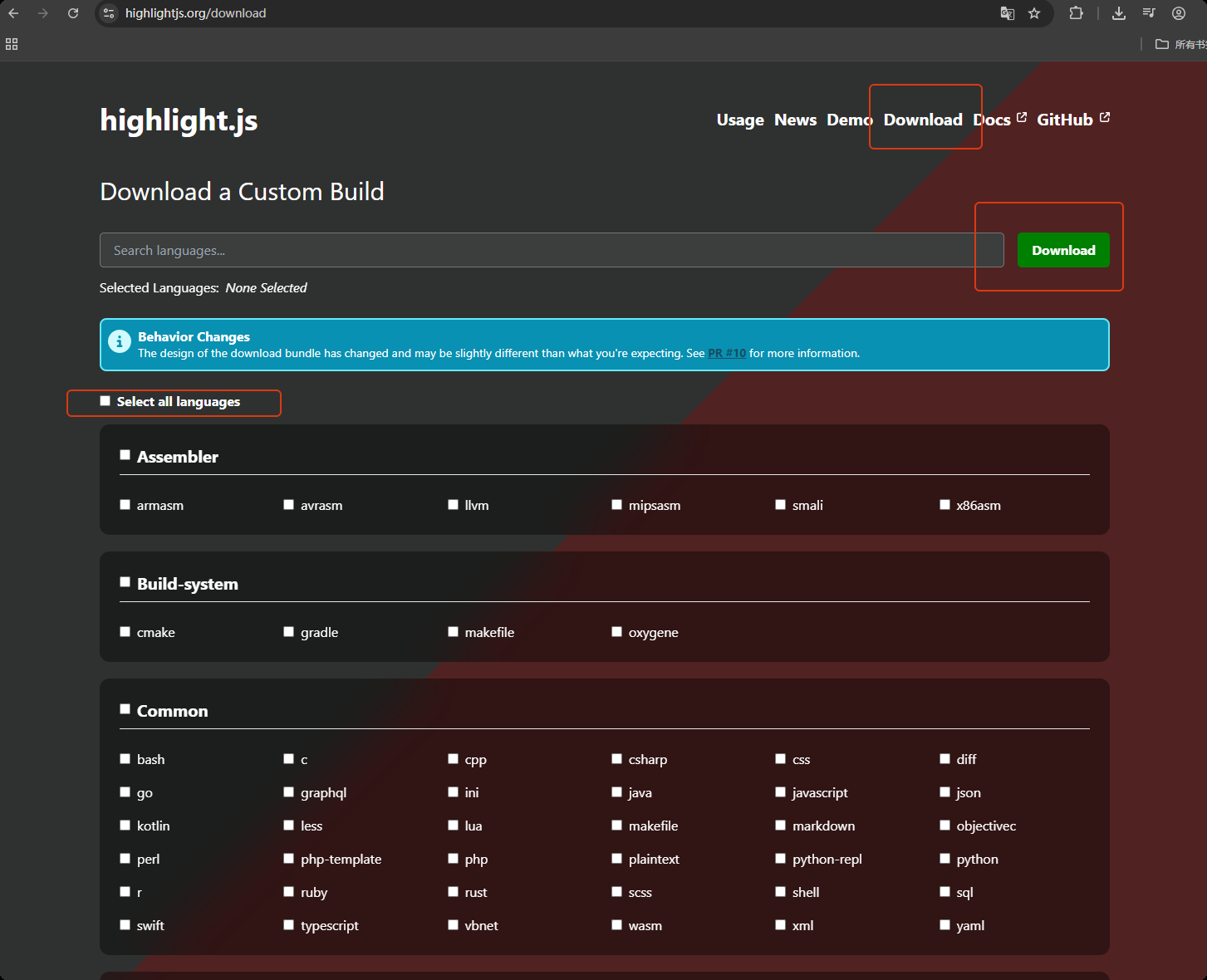Check the Common category checkbox
The image size is (1207, 980).
coord(125,709)
